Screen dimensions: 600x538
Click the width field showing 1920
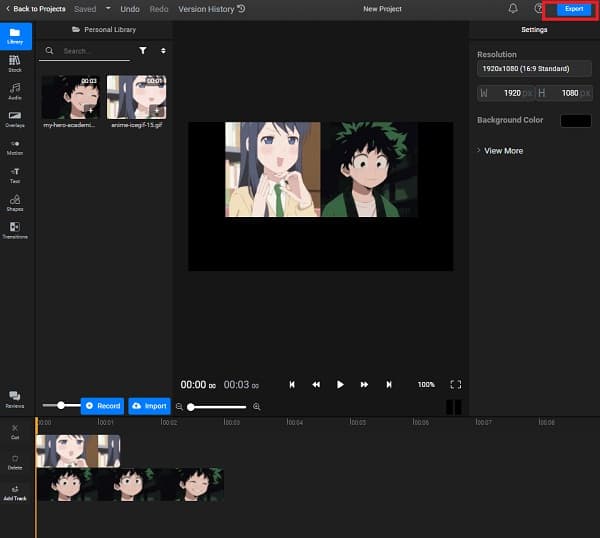coord(505,93)
